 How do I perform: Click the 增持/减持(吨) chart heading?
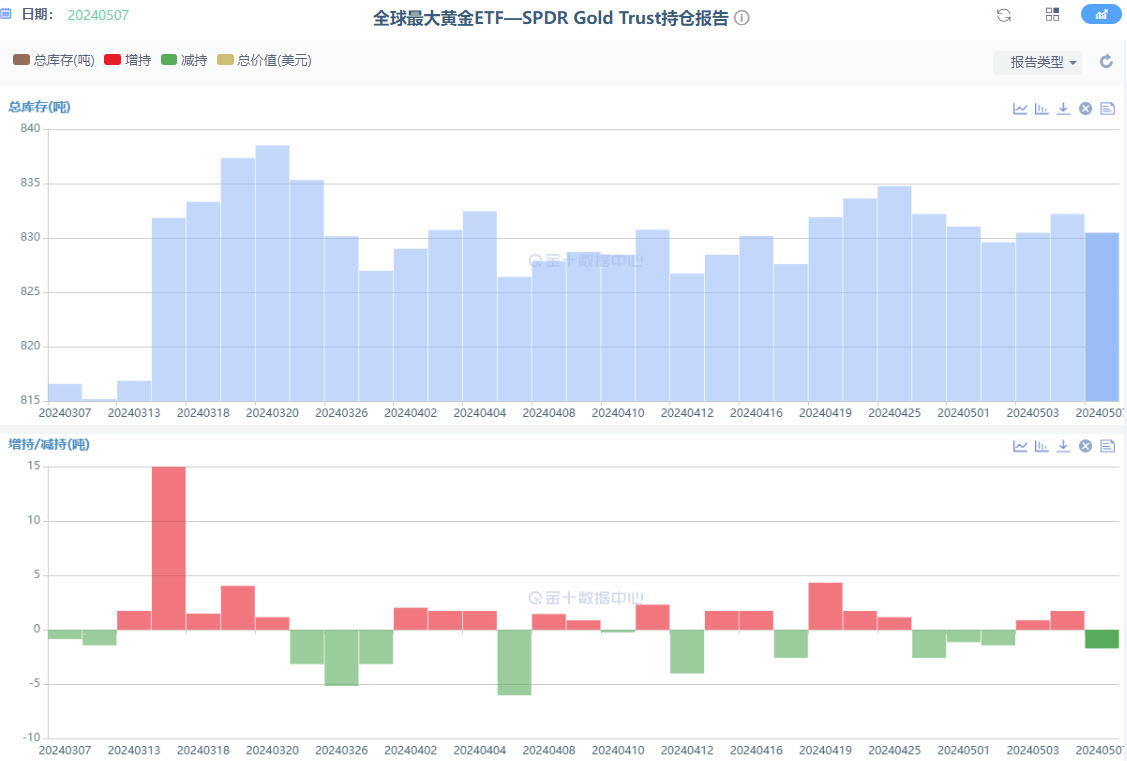(x=49, y=445)
